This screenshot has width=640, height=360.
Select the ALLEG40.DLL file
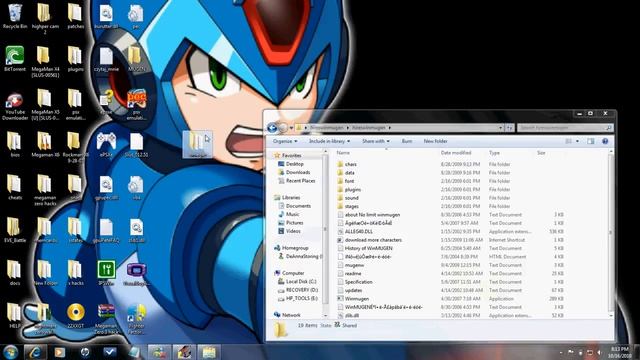click(x=451, y=231)
